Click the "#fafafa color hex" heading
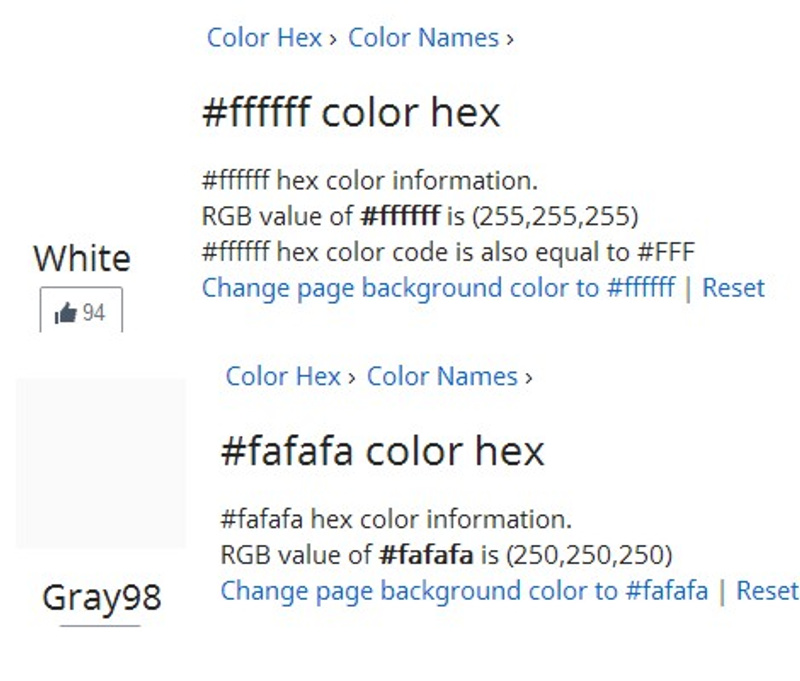800x681 pixels. (x=382, y=451)
